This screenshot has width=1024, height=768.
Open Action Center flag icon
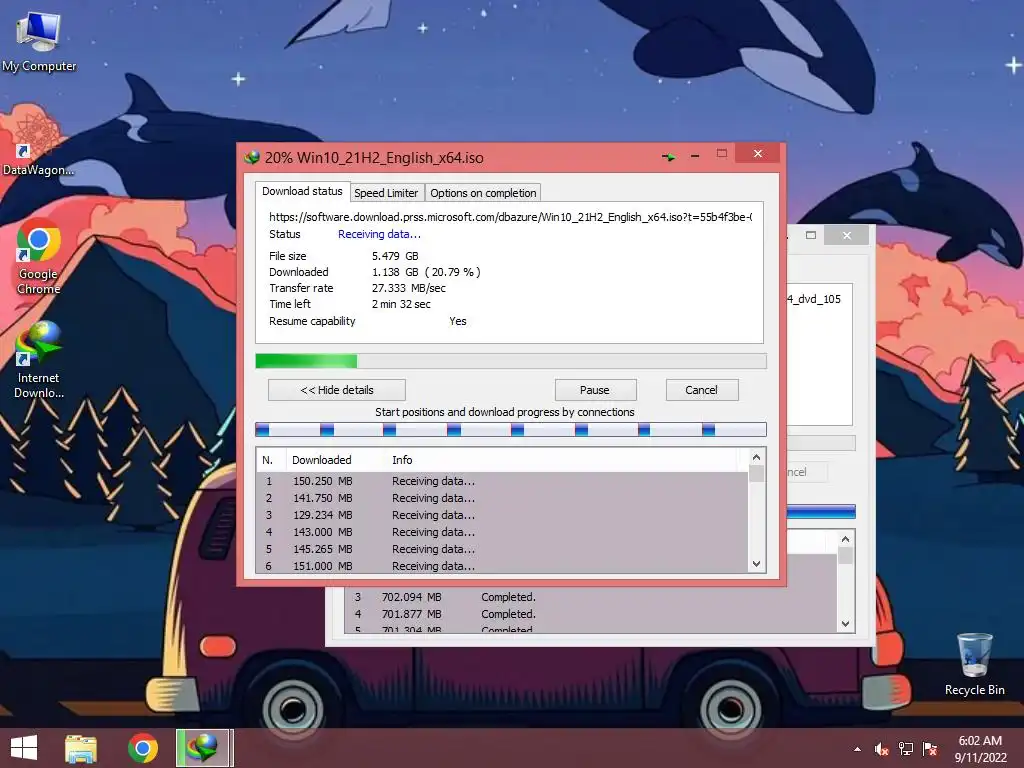pyautogui.click(x=930, y=749)
